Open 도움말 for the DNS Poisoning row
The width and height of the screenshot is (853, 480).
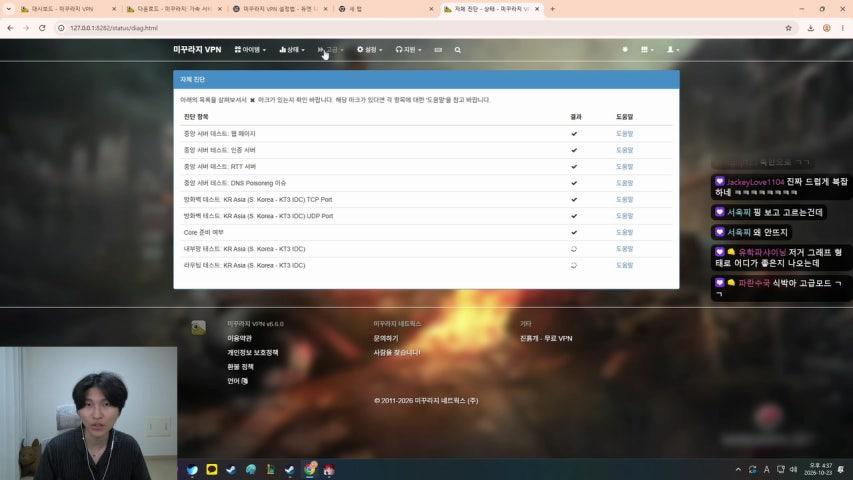click(625, 183)
